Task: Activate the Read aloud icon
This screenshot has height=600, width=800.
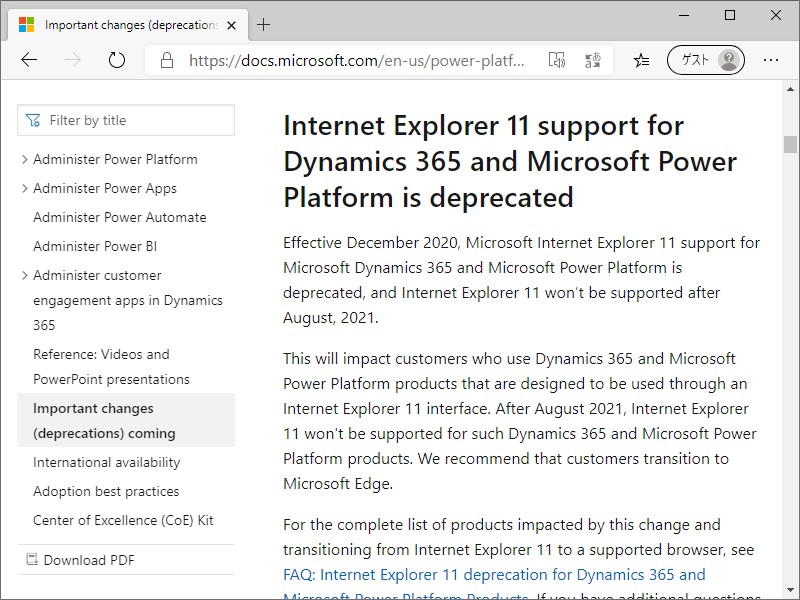Action: coord(557,60)
